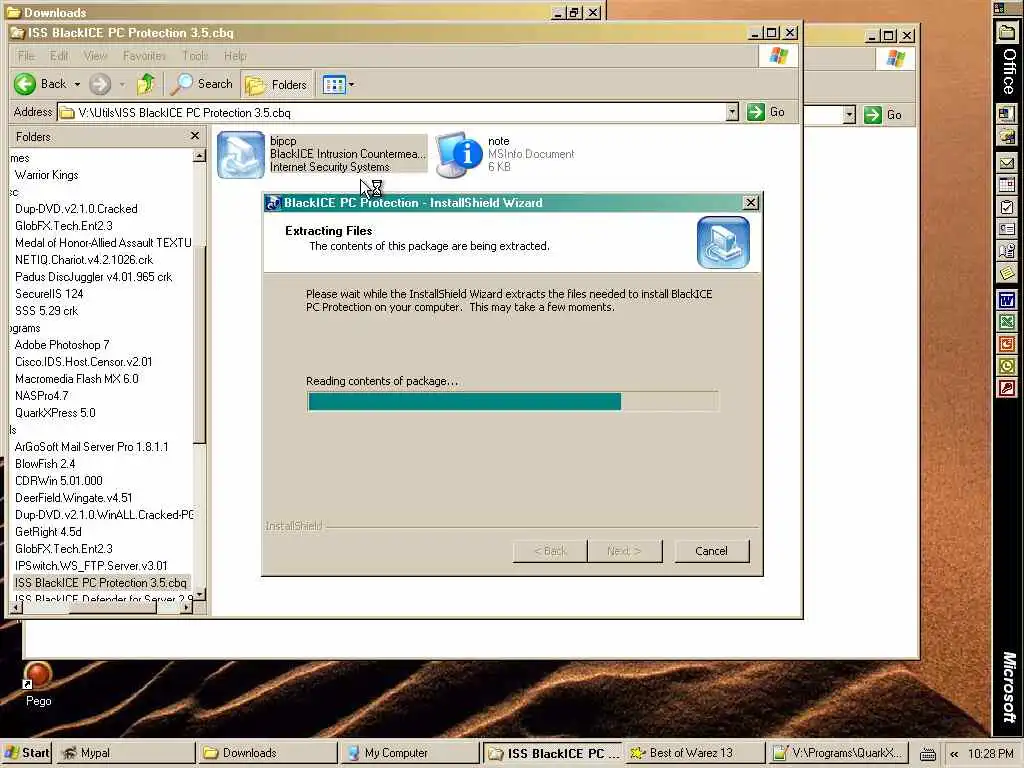The width and height of the screenshot is (1024, 768).
Task: Open the Views dropdown arrow
Action: click(351, 84)
